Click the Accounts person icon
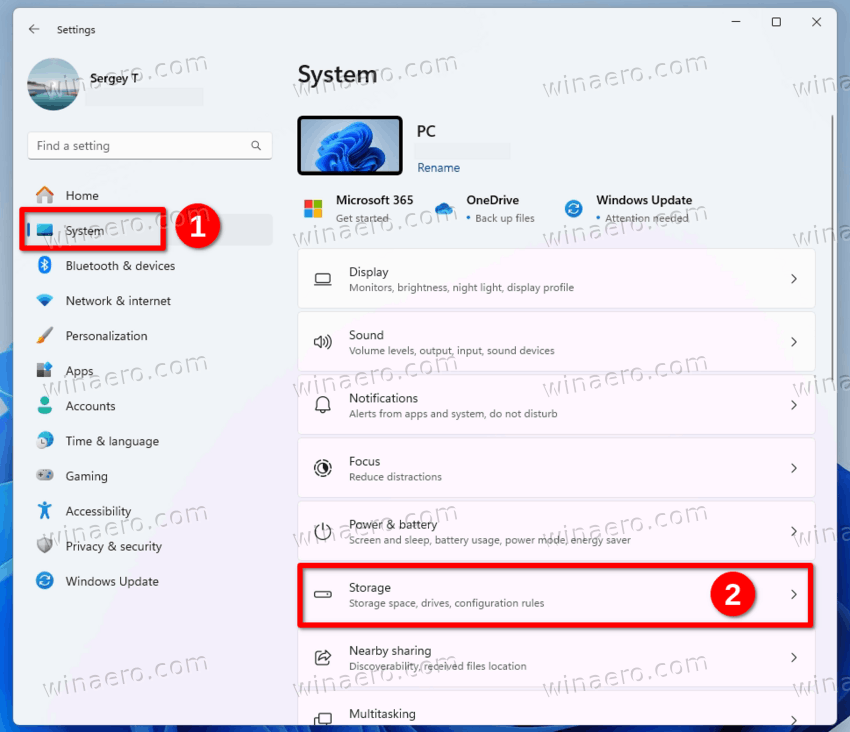 45,406
